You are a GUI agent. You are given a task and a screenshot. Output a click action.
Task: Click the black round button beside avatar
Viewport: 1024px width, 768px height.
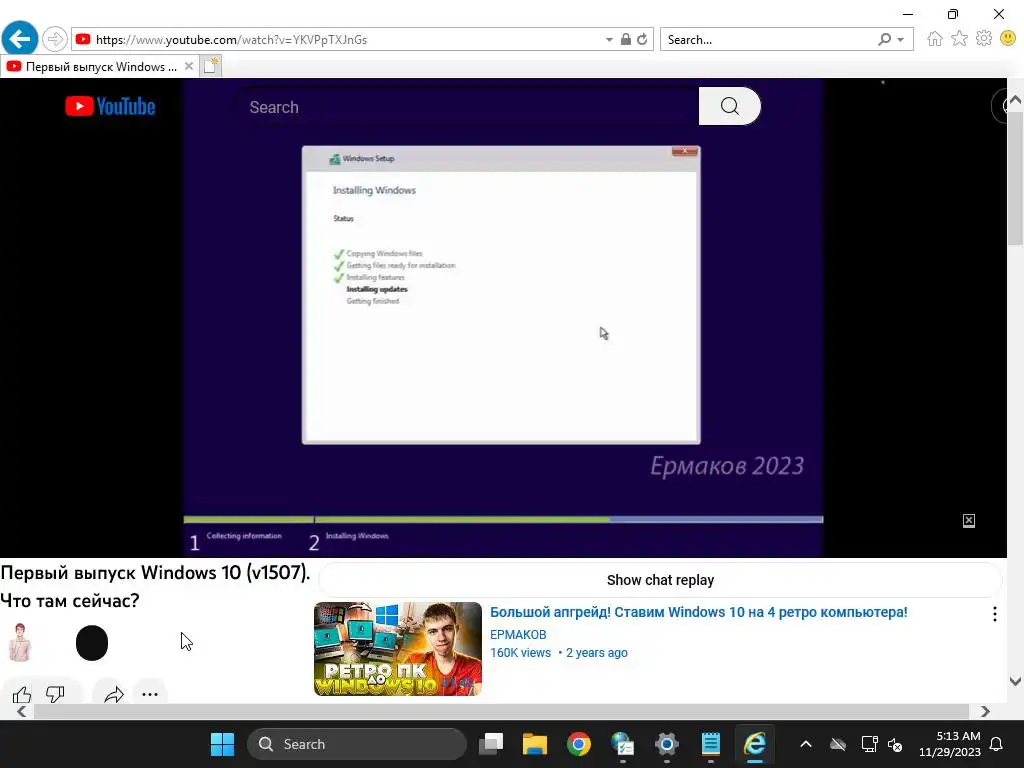tap(92, 643)
